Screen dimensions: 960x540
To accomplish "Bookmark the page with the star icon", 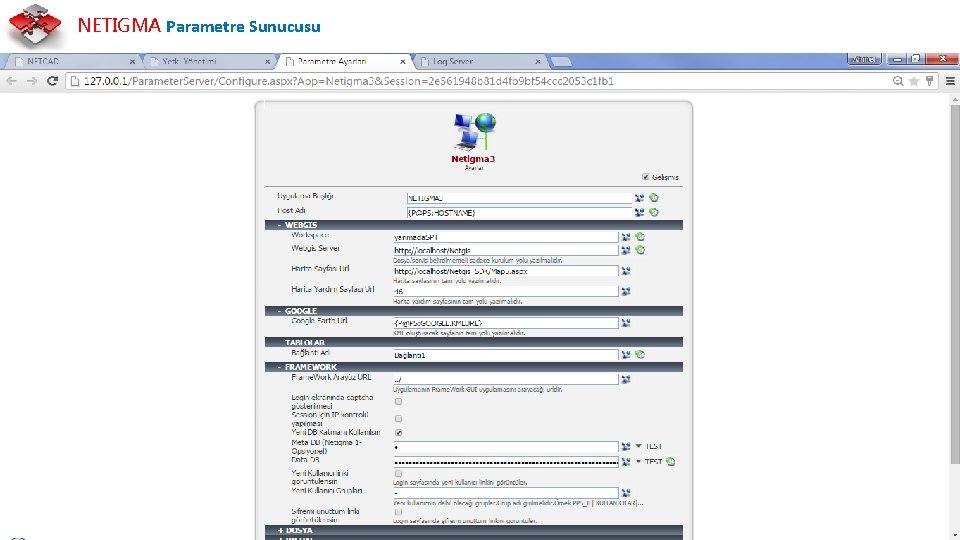I will [914, 81].
